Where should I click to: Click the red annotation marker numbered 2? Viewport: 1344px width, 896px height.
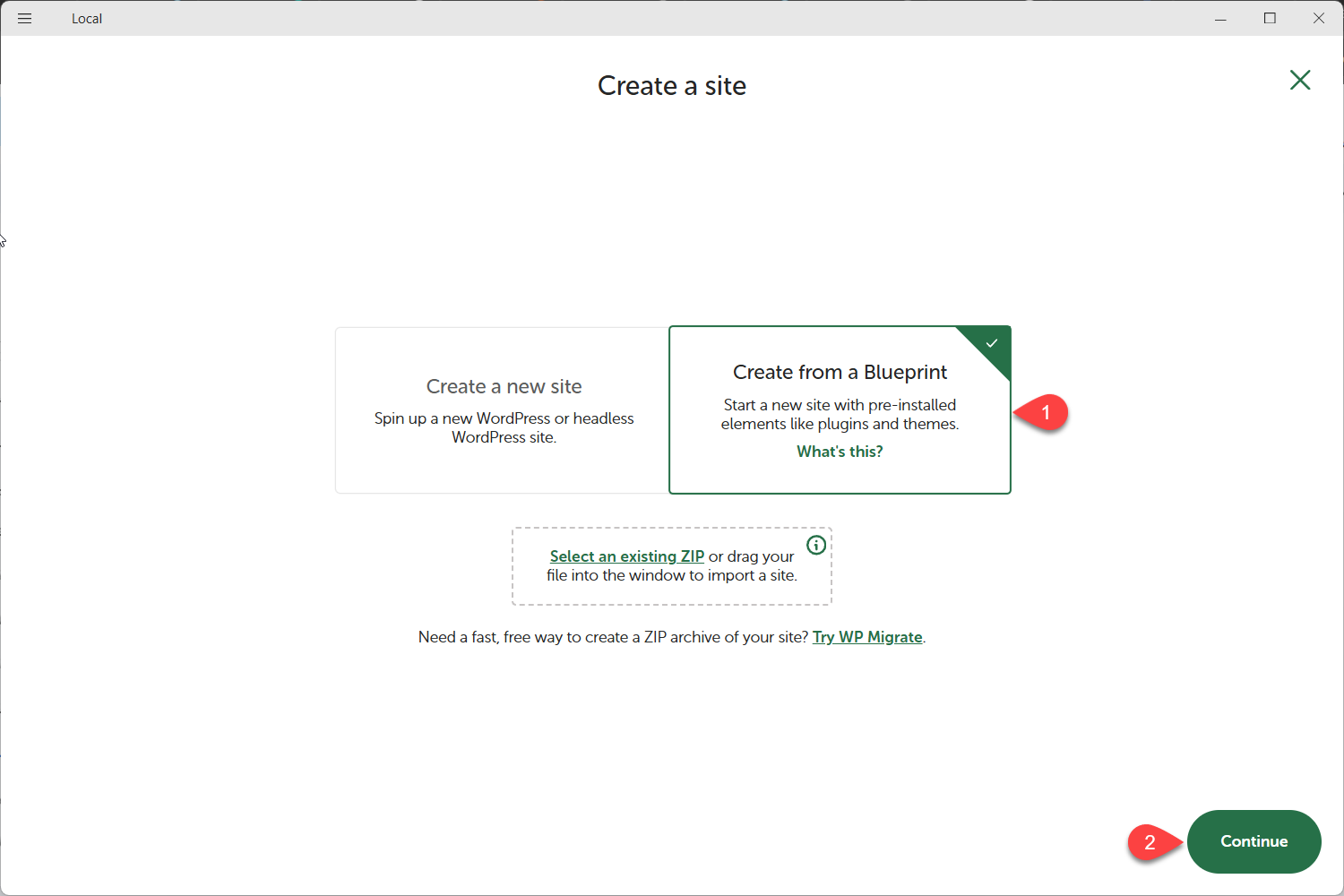click(x=1150, y=842)
